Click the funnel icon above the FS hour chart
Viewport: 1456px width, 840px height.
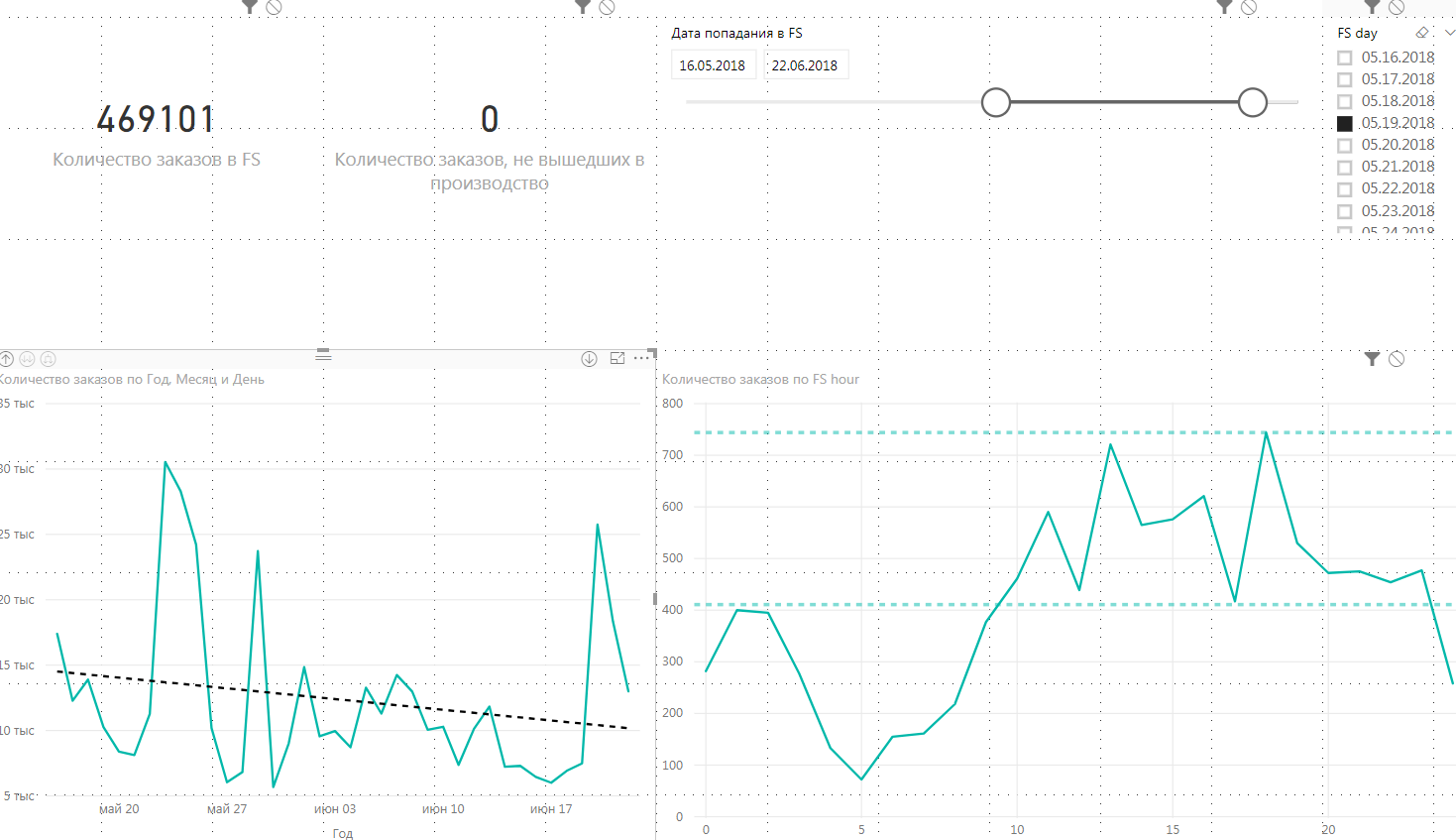coord(1372,359)
